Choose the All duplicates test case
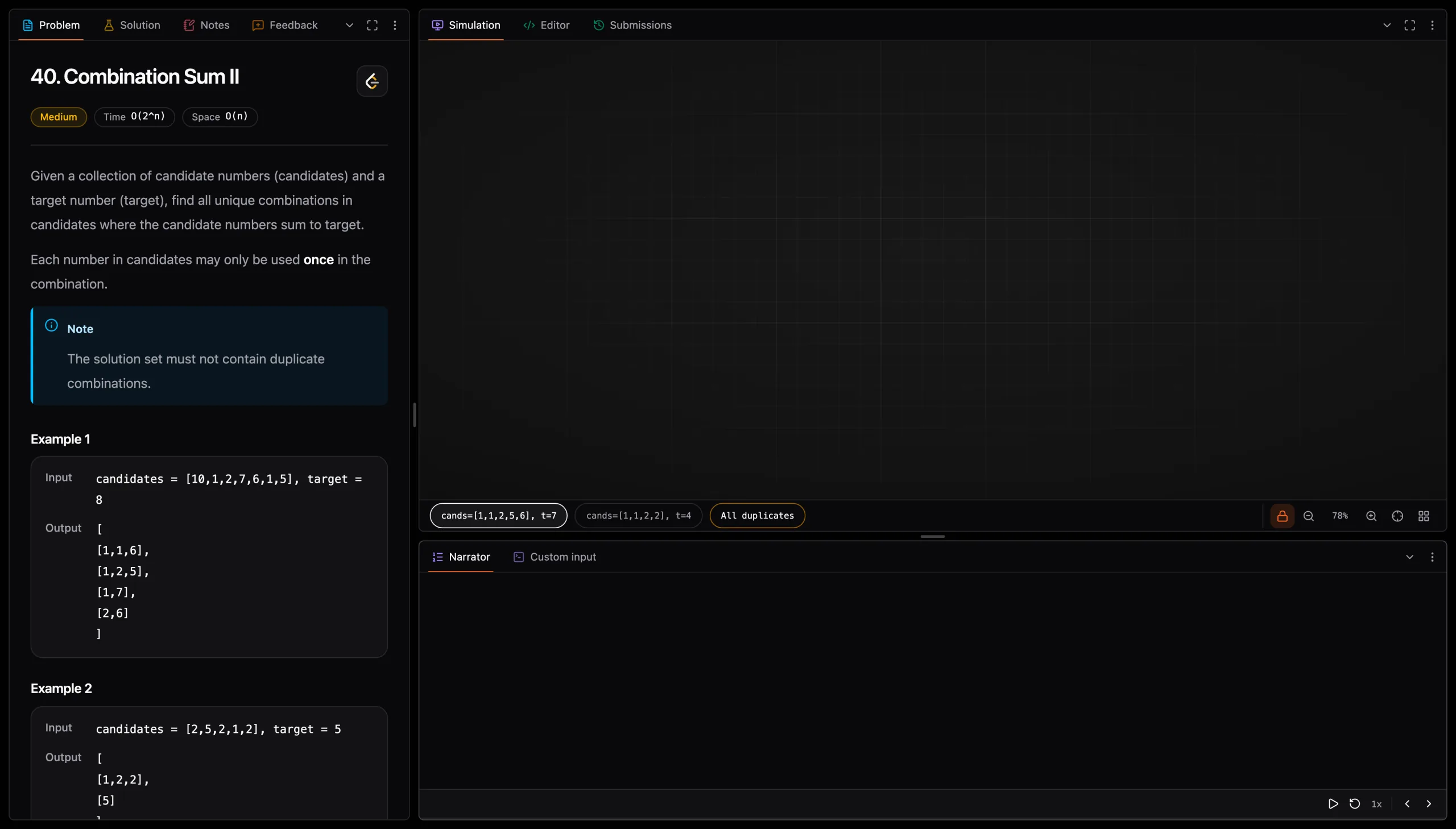Viewport: 1456px width, 829px height. pos(758,516)
